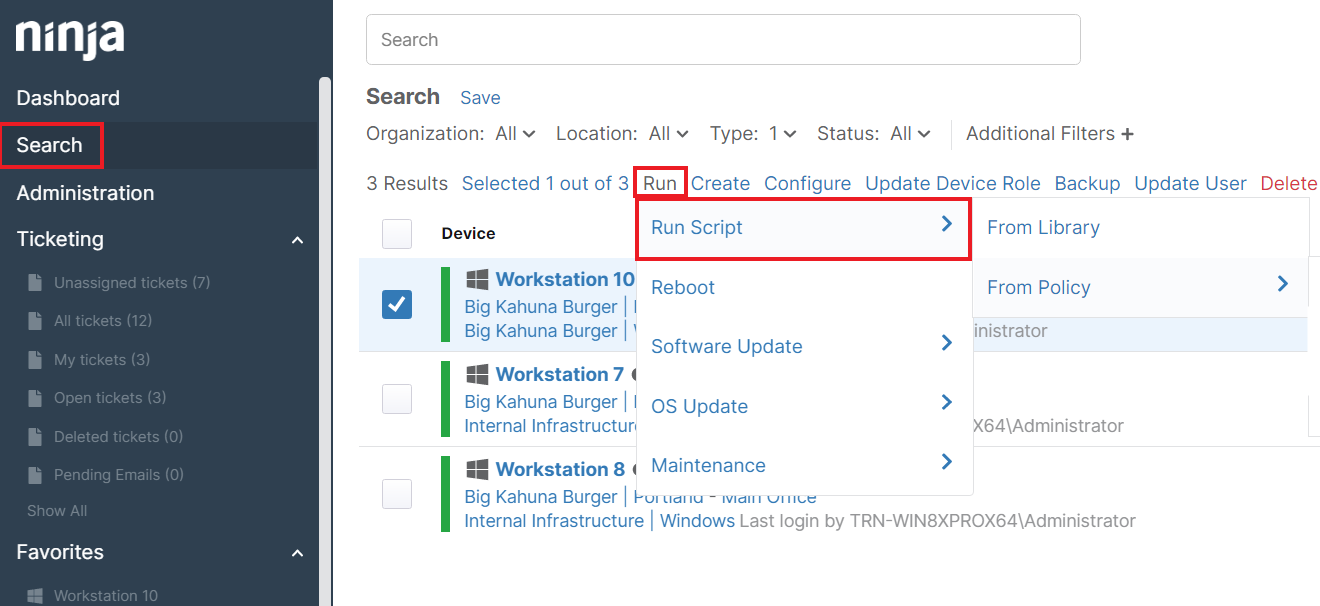Click document icon for Pending Emails
1320x606 pixels.
coord(35,475)
